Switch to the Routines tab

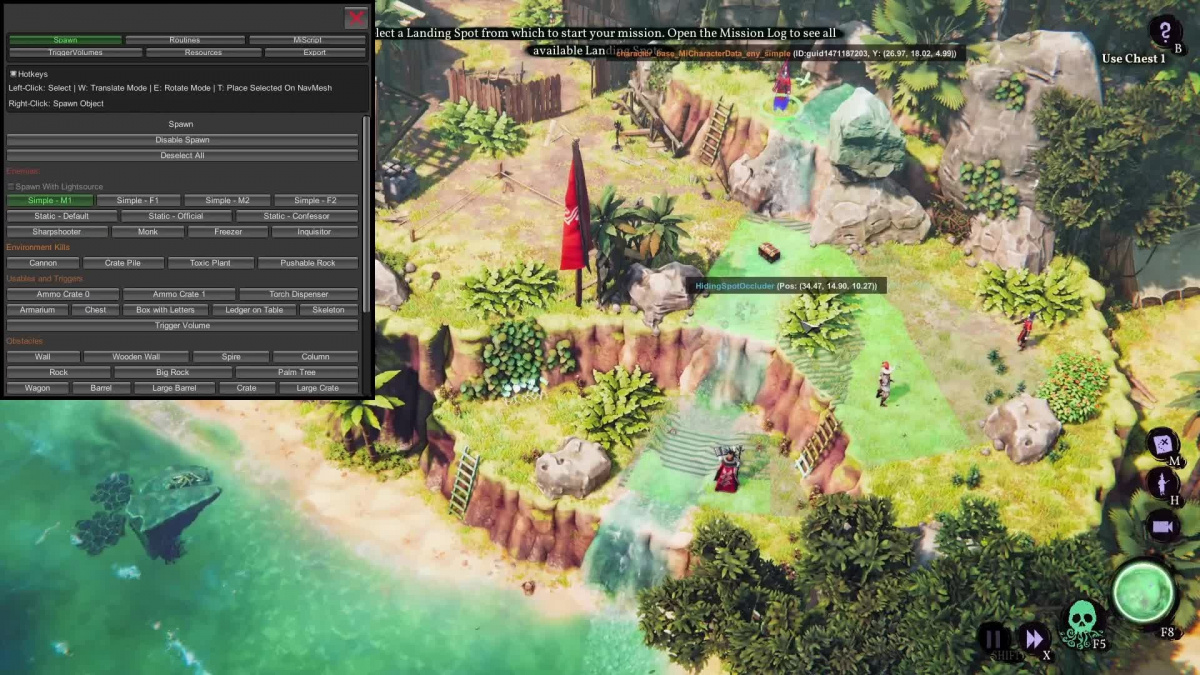click(185, 40)
